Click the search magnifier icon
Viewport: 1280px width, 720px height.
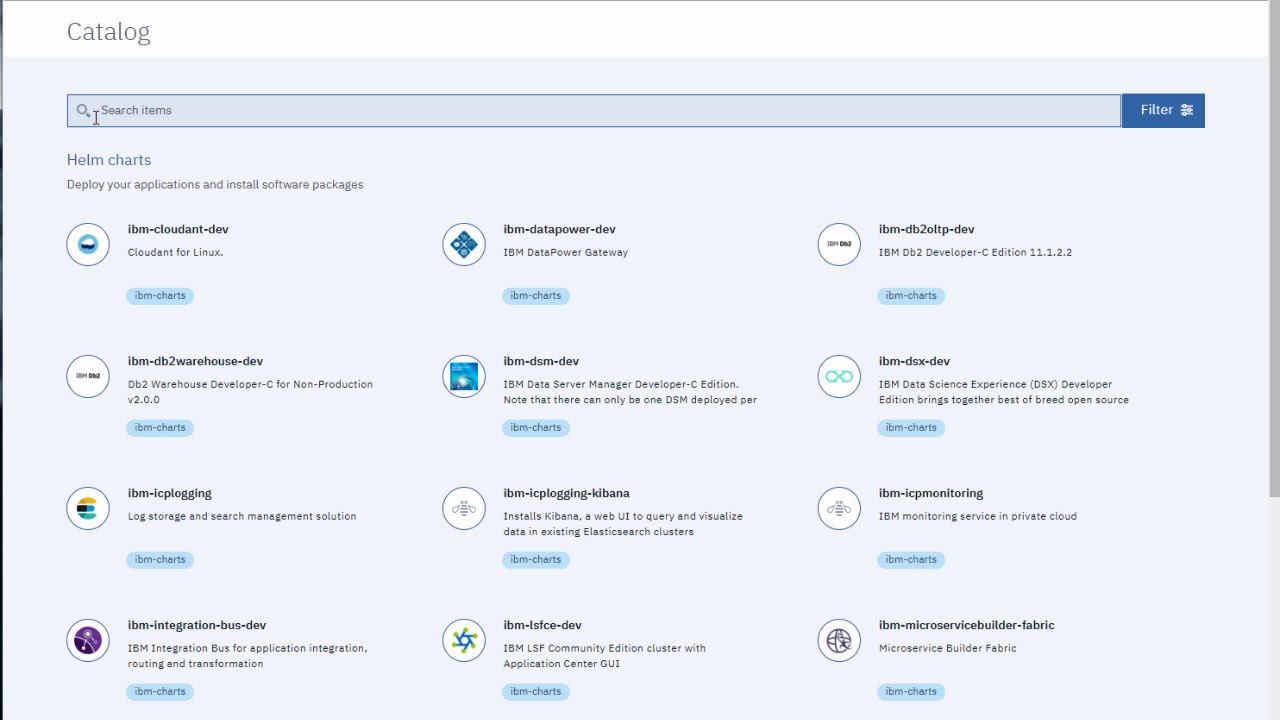coord(83,110)
